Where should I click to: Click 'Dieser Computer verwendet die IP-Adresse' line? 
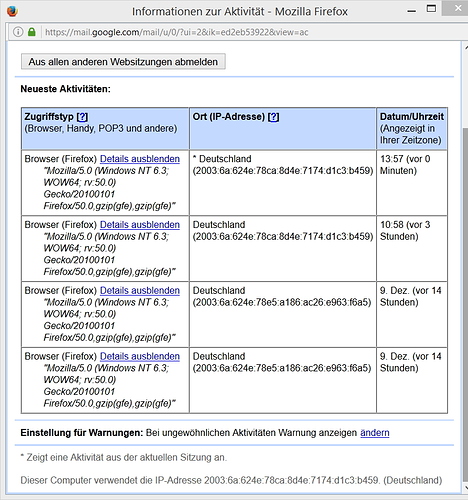coord(231,480)
